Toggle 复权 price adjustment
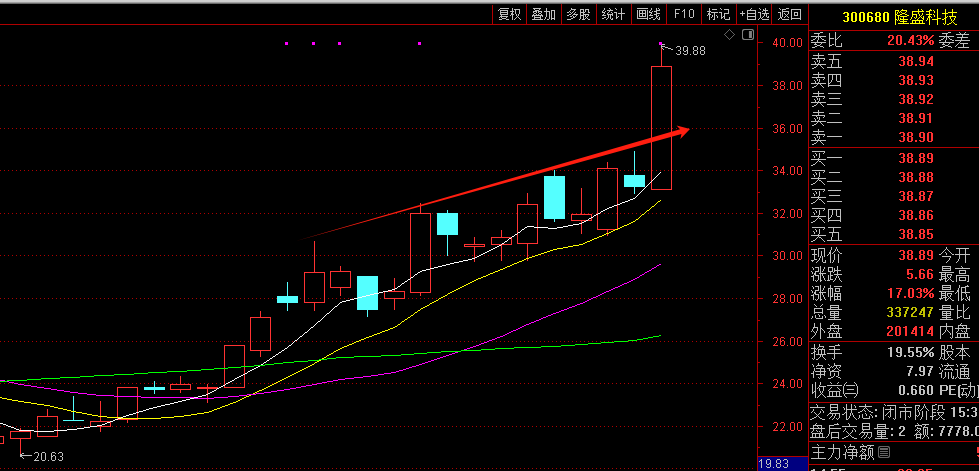979x471 pixels. 509,14
